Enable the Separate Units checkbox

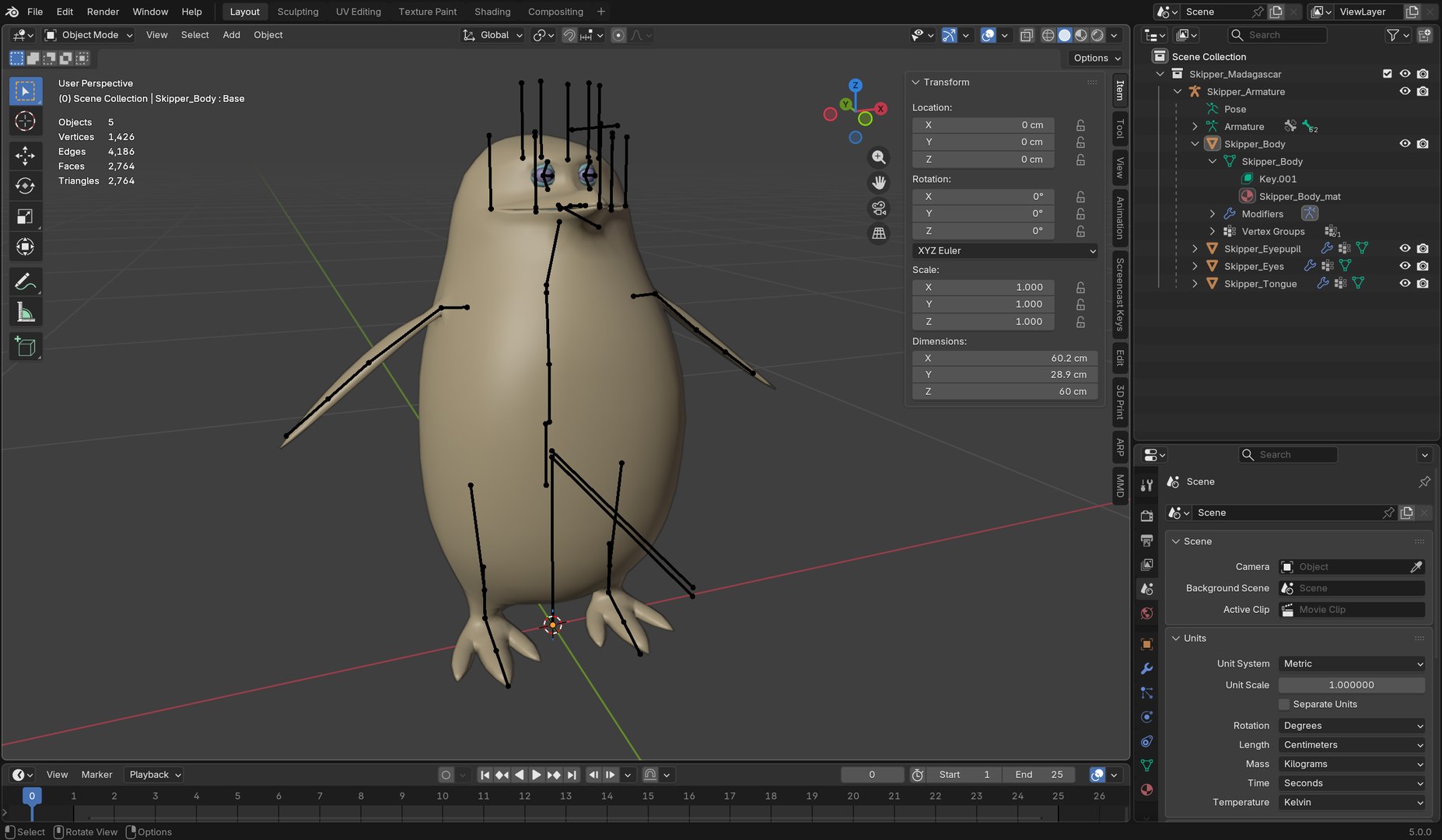pos(1284,705)
